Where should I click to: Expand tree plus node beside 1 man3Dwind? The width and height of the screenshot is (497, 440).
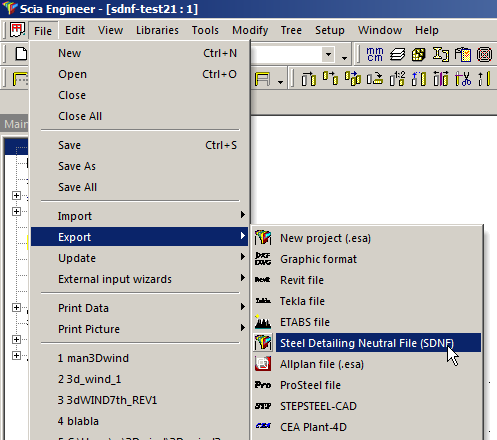[16, 355]
